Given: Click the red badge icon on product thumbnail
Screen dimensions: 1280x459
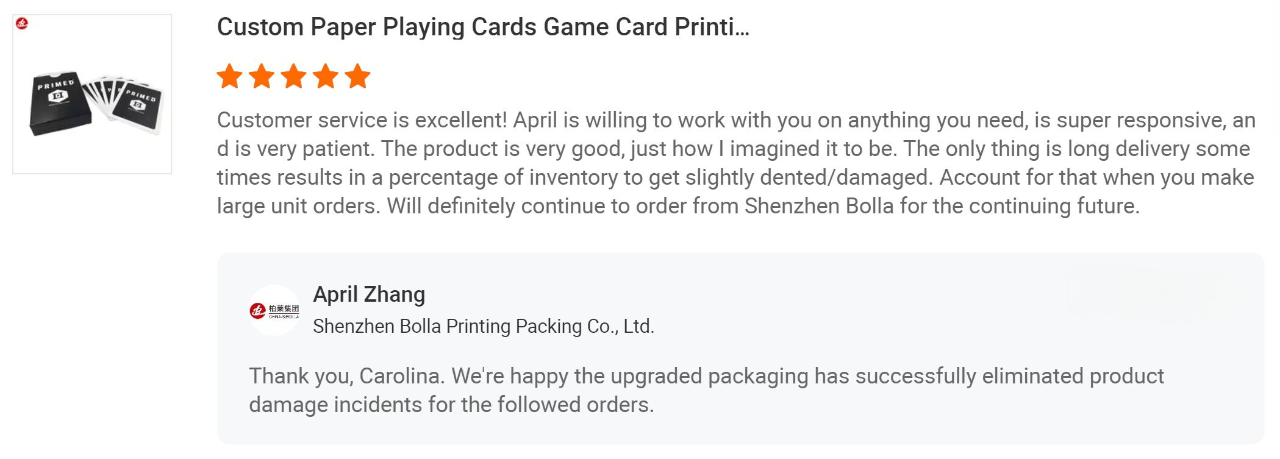Looking at the screenshot, I should pyautogui.click(x=22, y=23).
